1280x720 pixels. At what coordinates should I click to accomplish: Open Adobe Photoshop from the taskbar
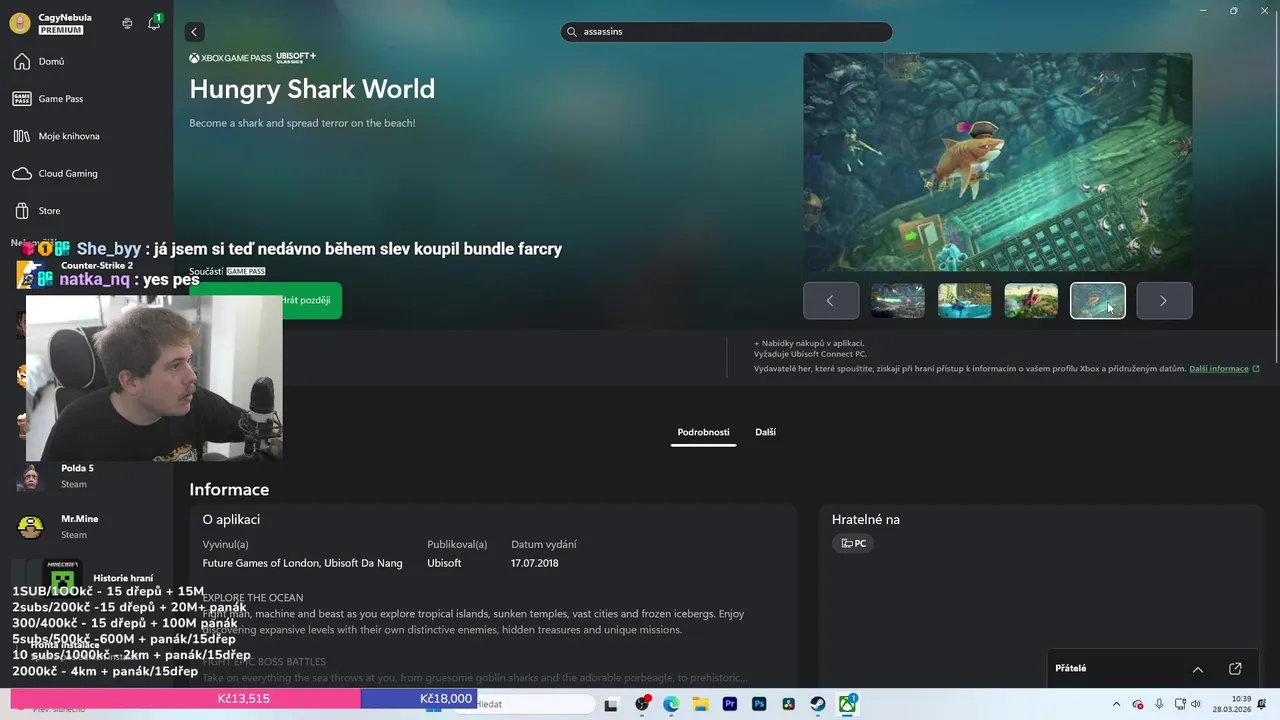point(759,705)
